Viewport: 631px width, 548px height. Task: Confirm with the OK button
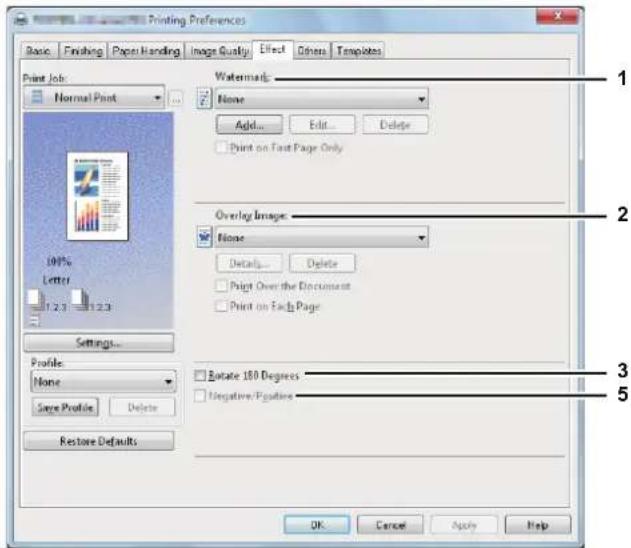317,525
